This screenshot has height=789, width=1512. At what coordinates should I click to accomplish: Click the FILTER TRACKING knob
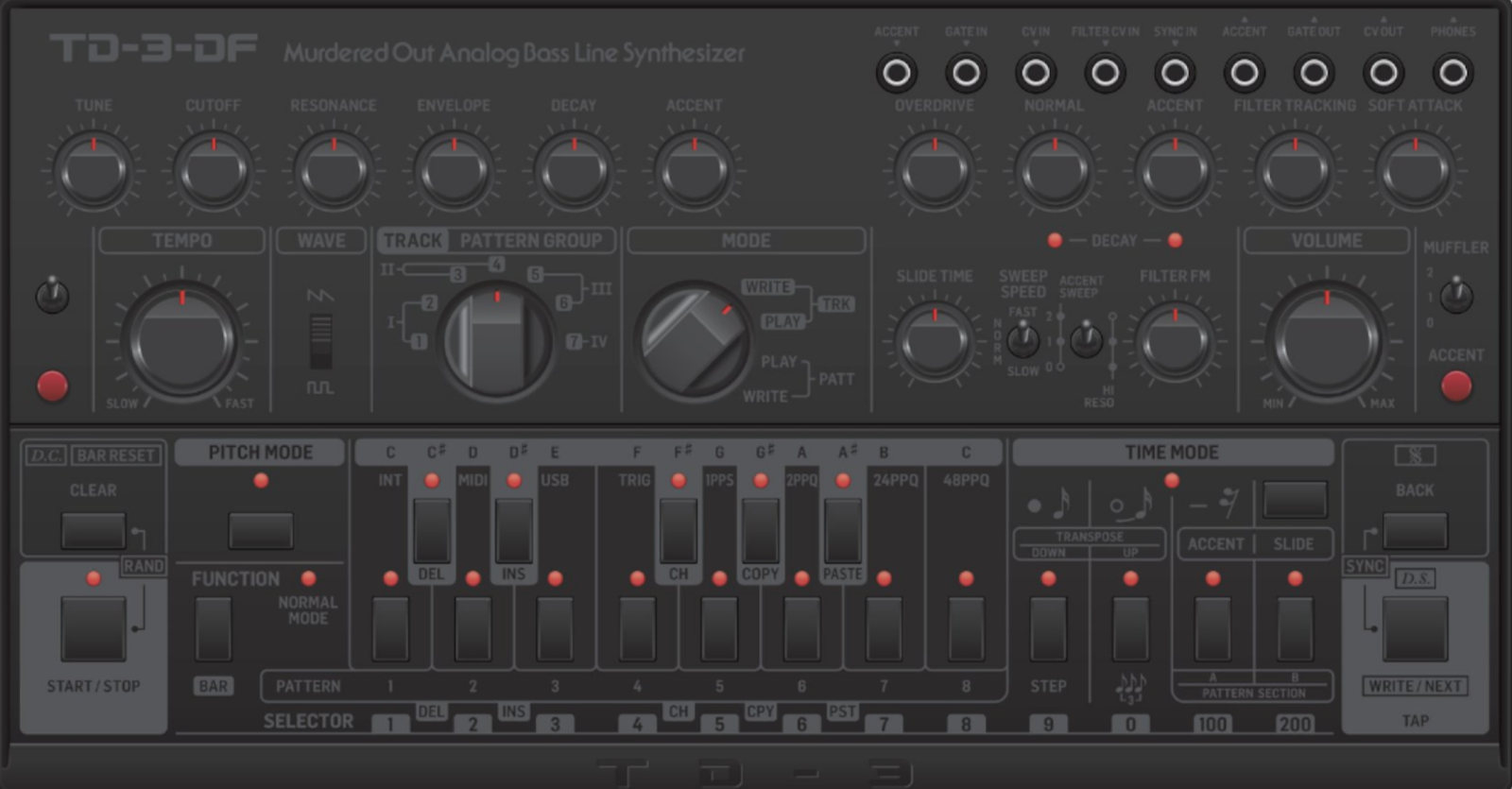1295,172
